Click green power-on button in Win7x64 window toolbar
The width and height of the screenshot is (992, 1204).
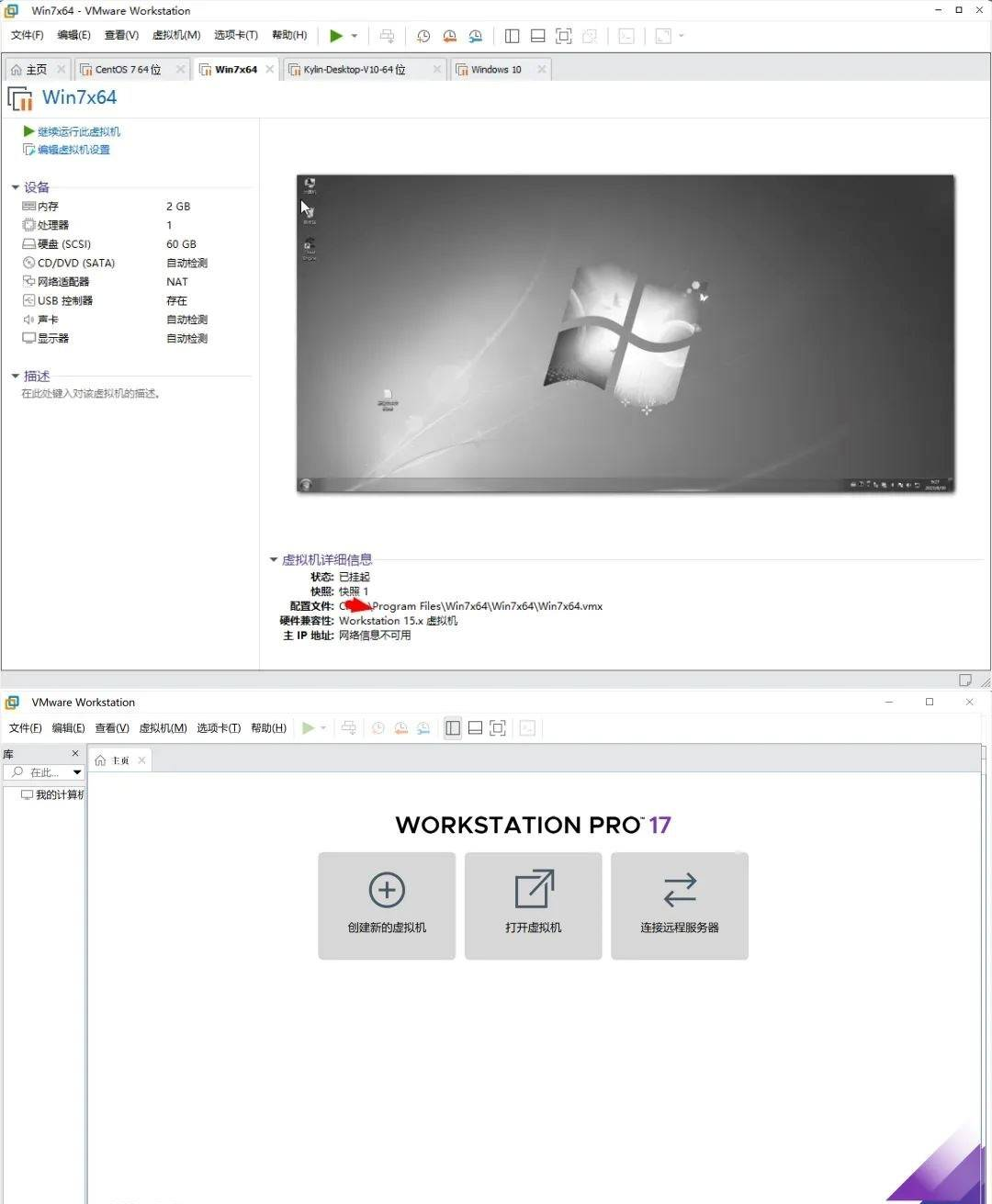pyautogui.click(x=336, y=36)
